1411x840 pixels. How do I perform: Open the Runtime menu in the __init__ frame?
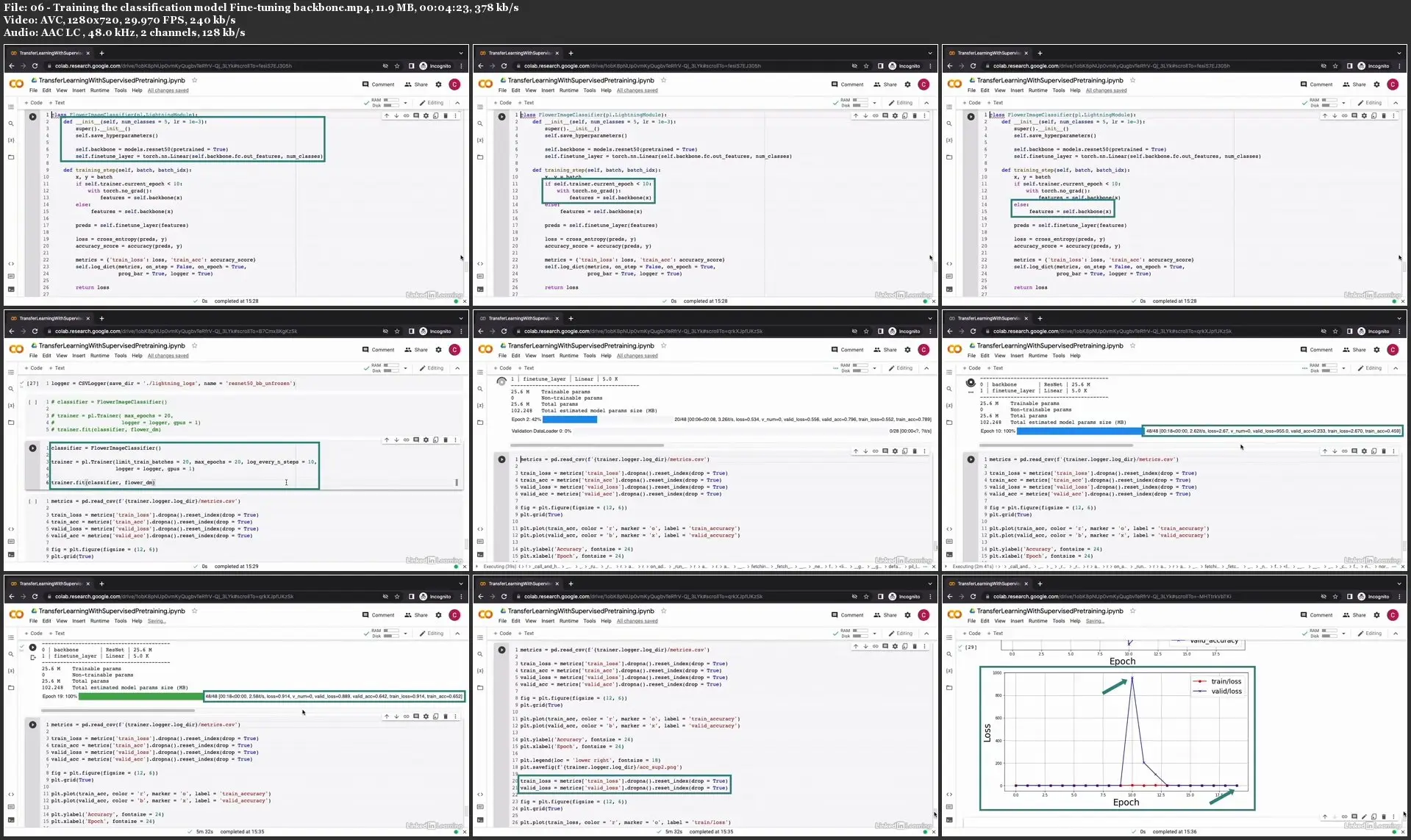coord(100,90)
